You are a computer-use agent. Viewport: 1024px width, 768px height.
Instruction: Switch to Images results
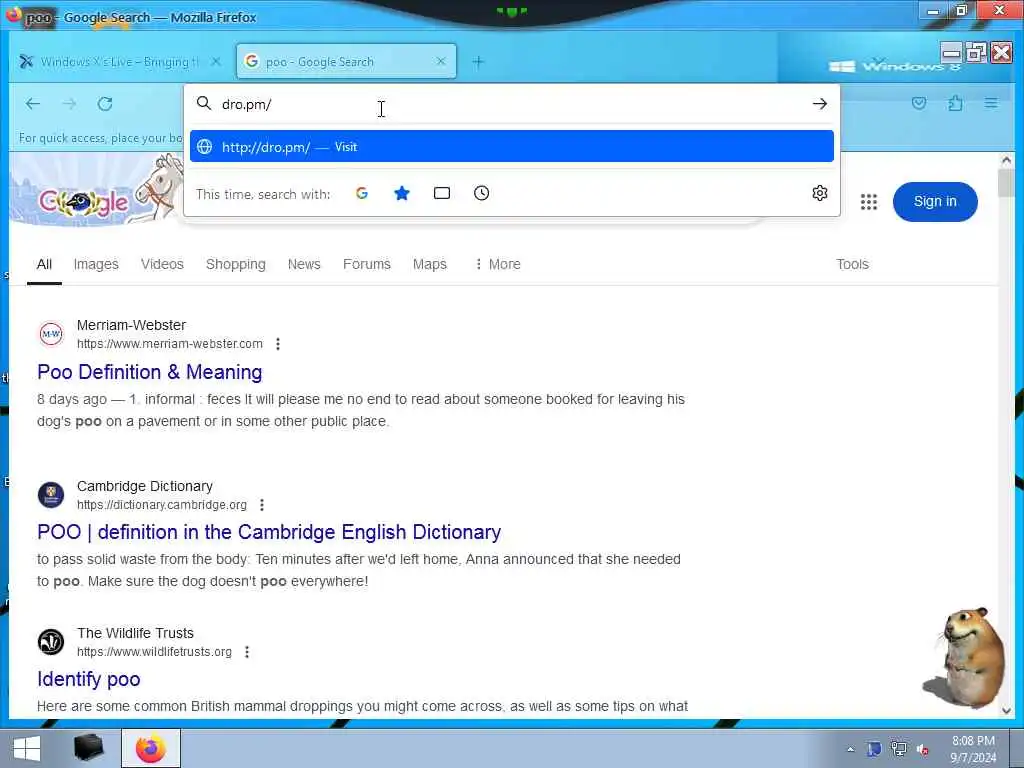[x=96, y=264]
